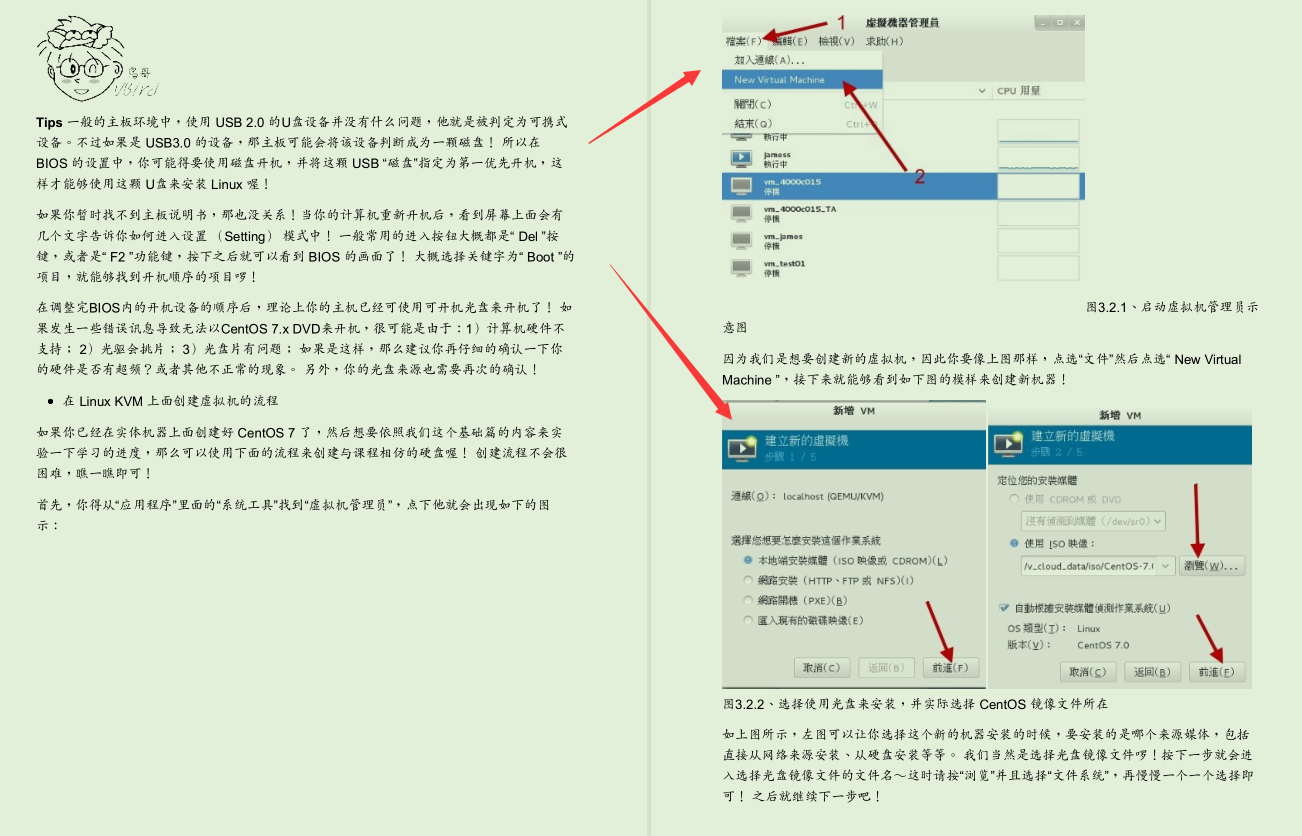Select 網路開機 (PXE) radio option
Screen dimensions: 1302x836
pyautogui.click(x=747, y=600)
